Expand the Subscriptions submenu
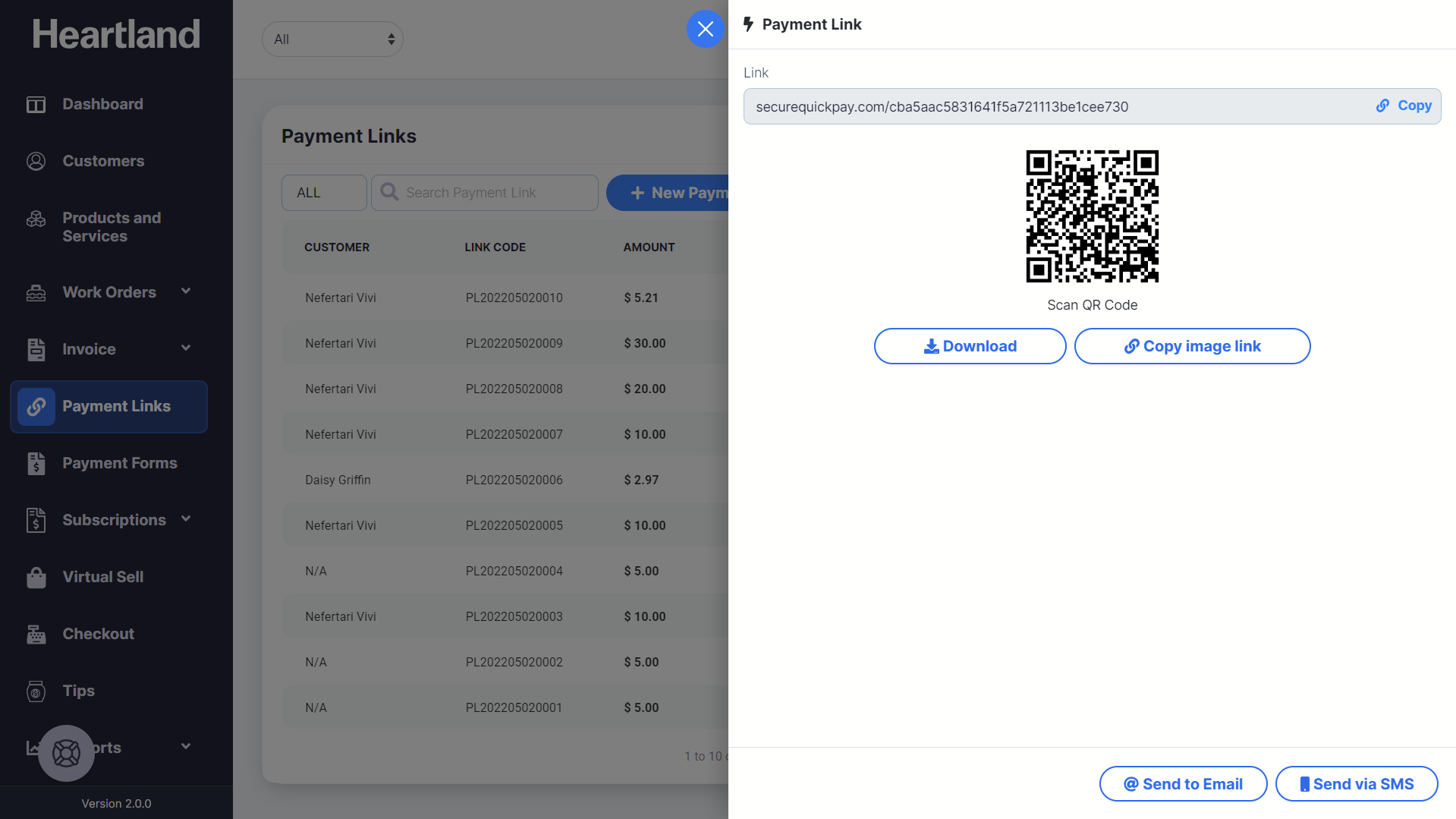Screen dimensions: 1456x819 click(186, 519)
